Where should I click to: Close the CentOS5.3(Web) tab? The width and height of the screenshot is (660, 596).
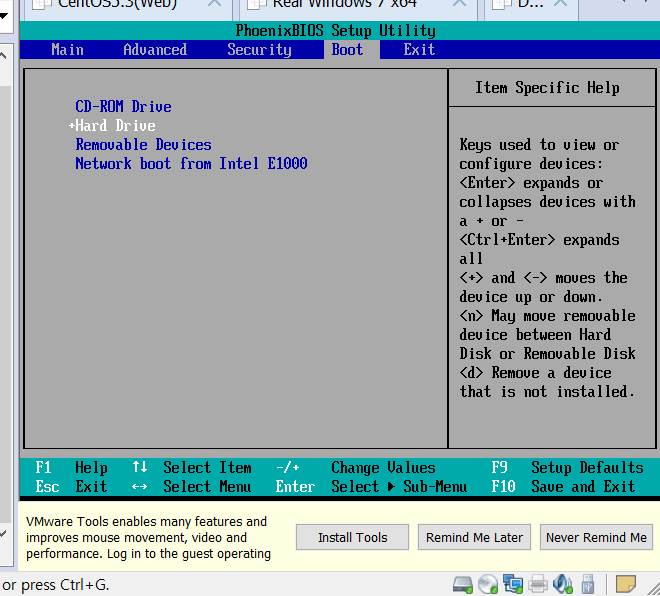(x=214, y=3)
